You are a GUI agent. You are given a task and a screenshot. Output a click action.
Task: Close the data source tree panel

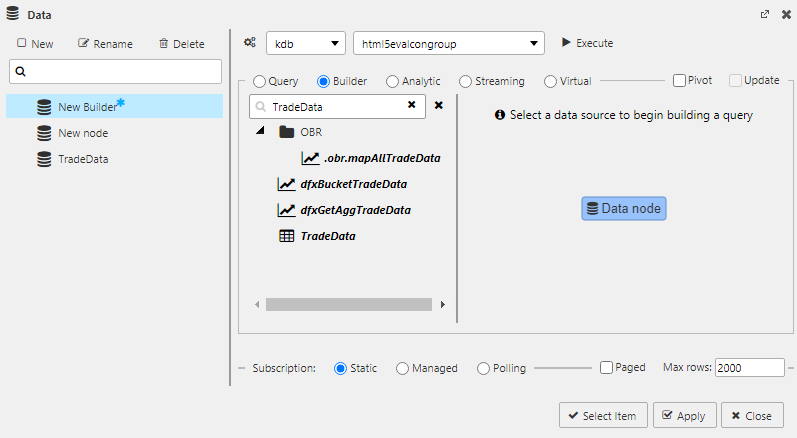[438, 105]
